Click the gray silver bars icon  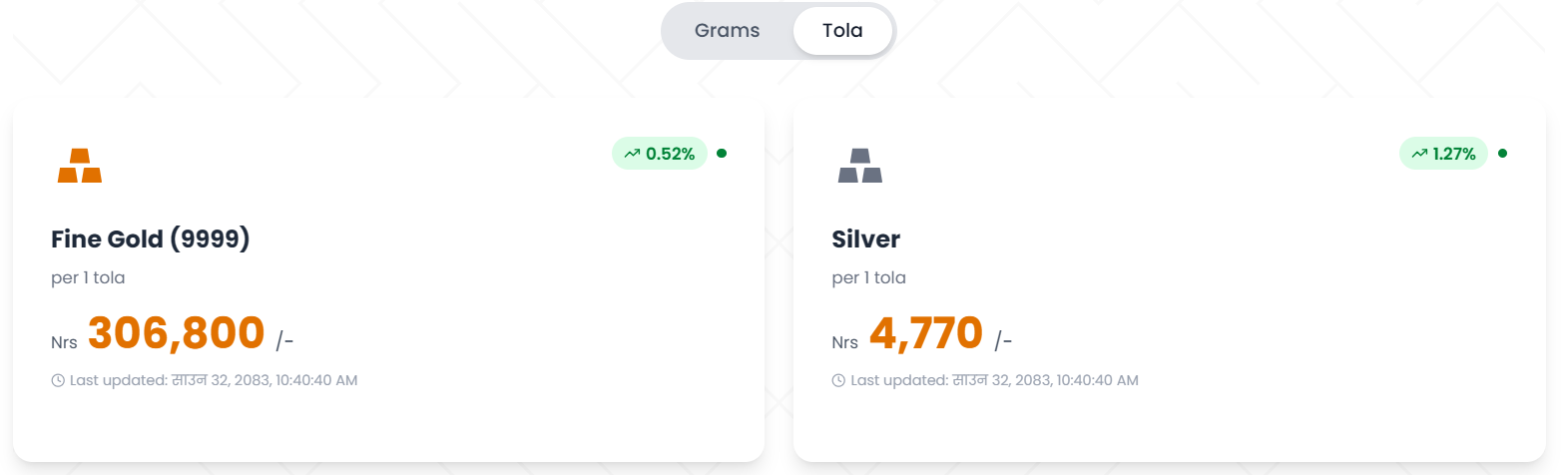tap(860, 166)
